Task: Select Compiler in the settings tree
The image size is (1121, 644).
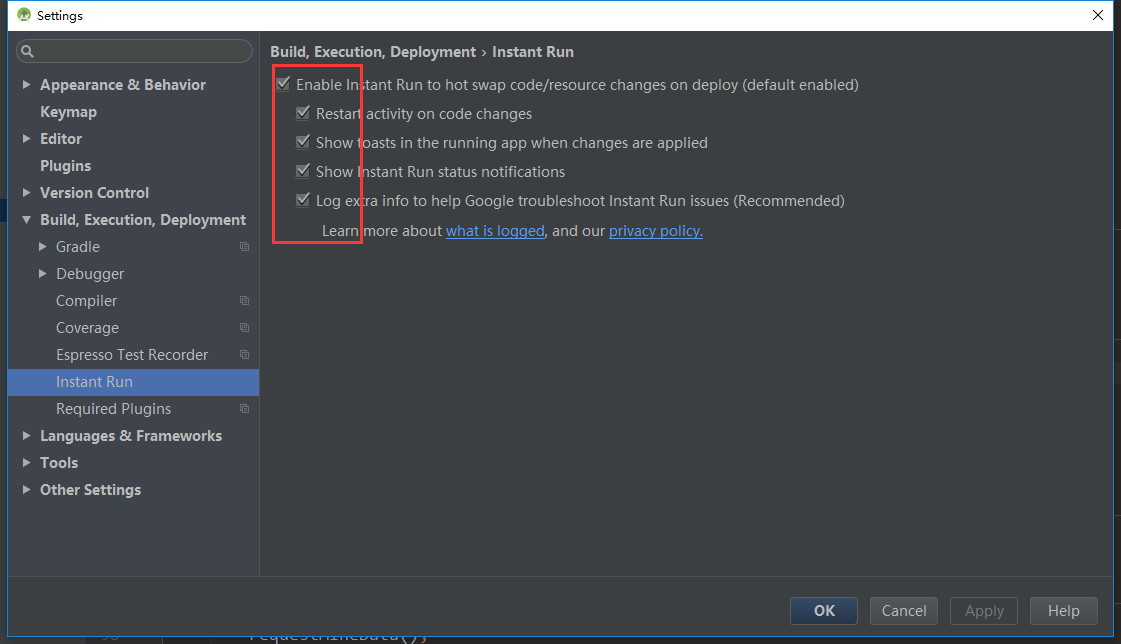Action: click(x=87, y=301)
